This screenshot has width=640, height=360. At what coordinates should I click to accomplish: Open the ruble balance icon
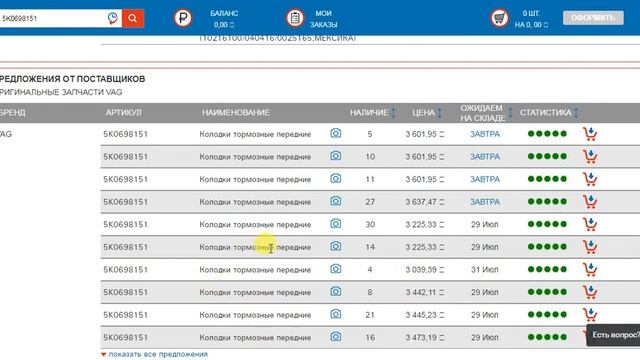coord(183,18)
